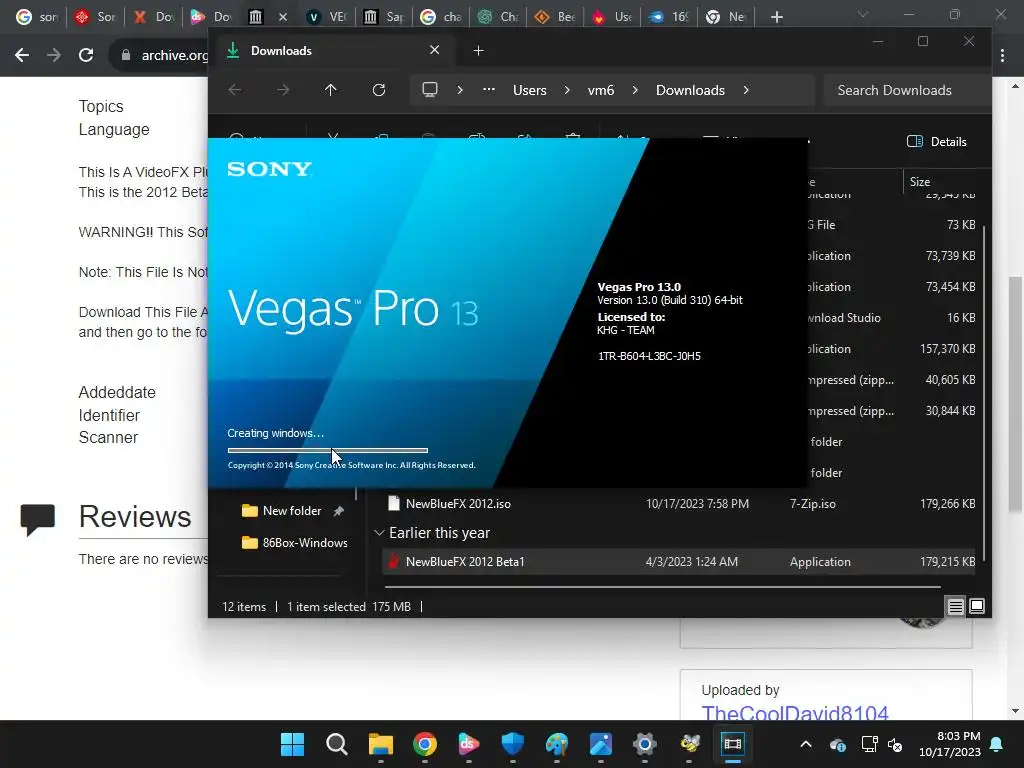This screenshot has width=1024, height=768.
Task: Click the Vegas Pro loading progress bar
Action: tap(328, 450)
